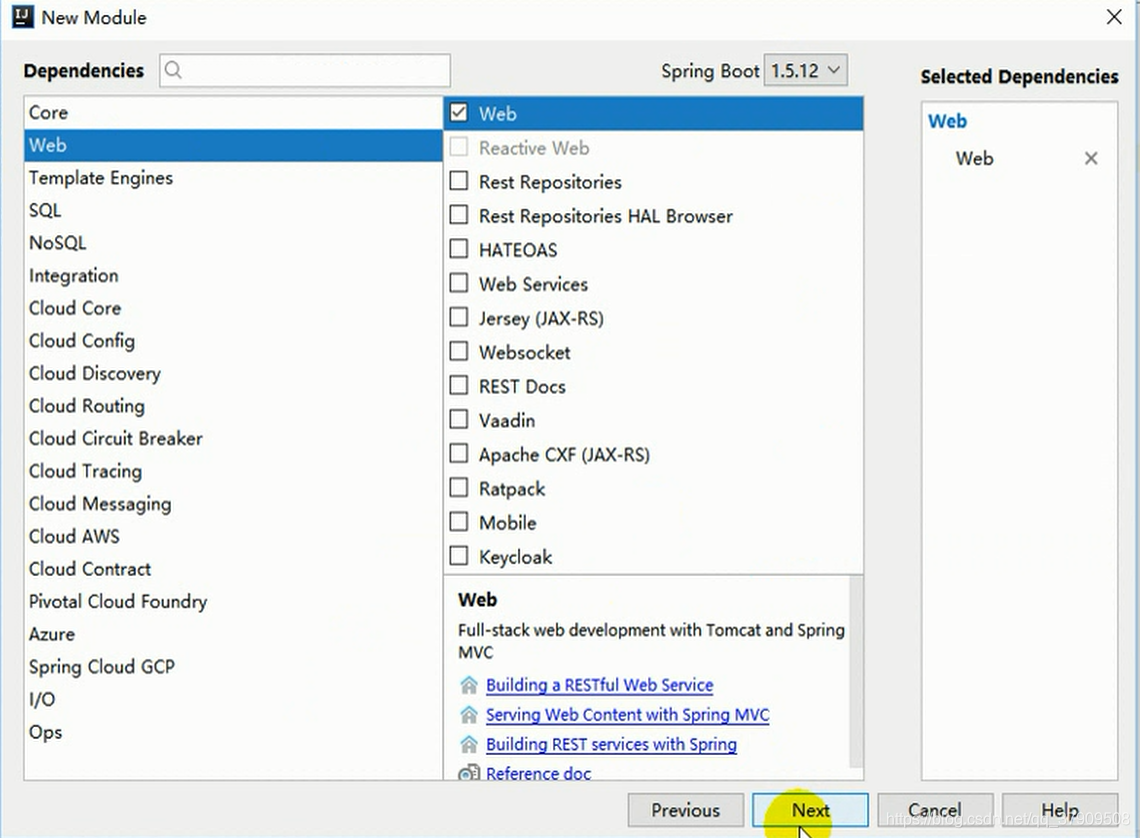Check the Vaadin checkbox
The image size is (1140, 838).
pos(459,420)
